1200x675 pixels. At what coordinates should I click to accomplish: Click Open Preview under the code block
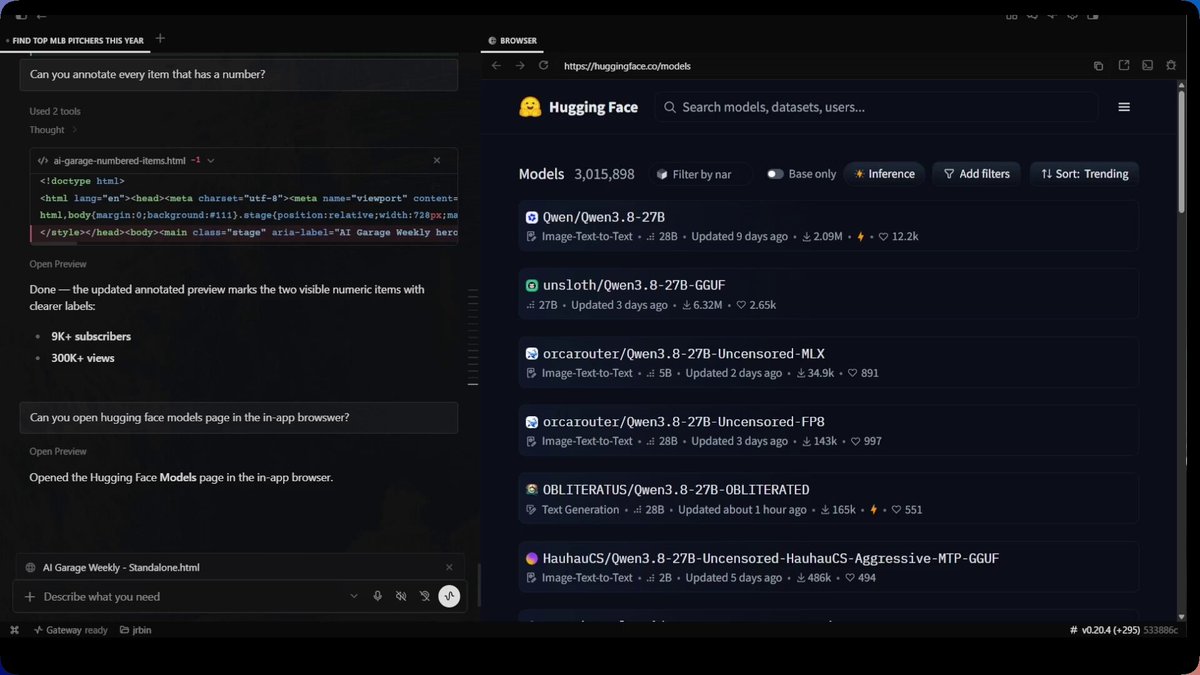pyautogui.click(x=58, y=264)
